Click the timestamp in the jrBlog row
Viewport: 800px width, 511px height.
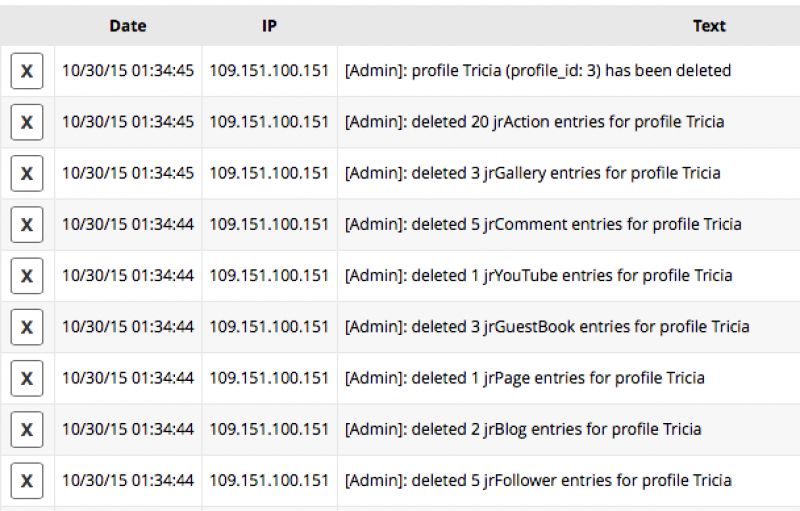[x=128, y=429]
